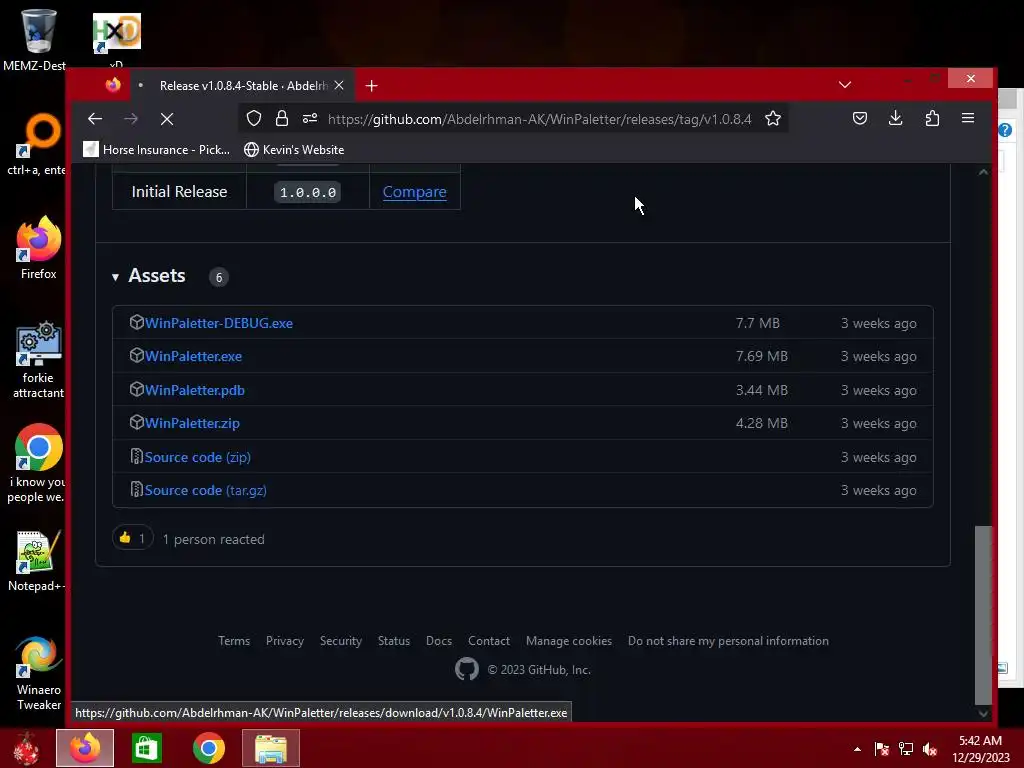Click scrollbar up arrow

pyautogui.click(x=984, y=172)
